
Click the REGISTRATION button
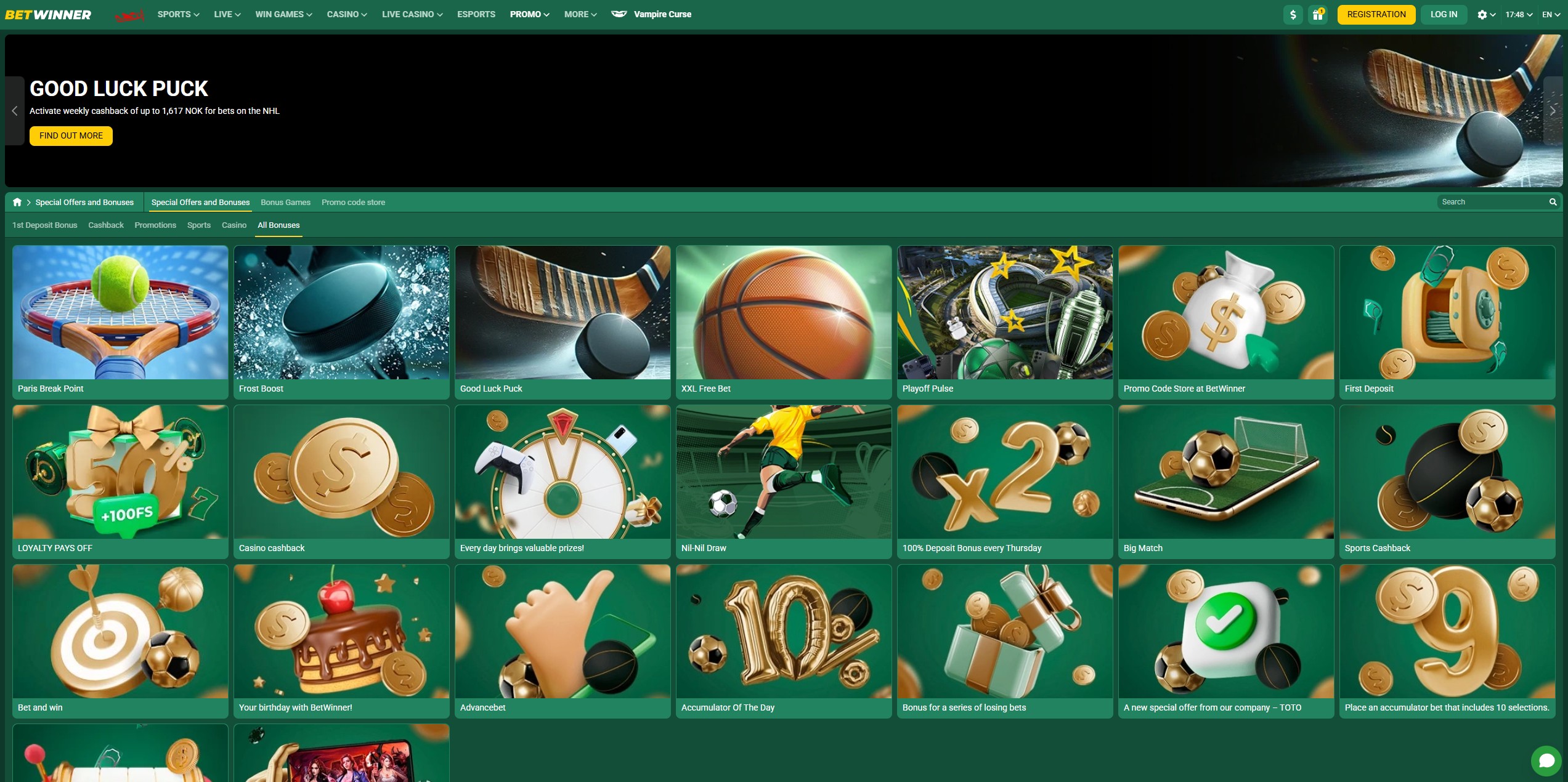[1376, 14]
